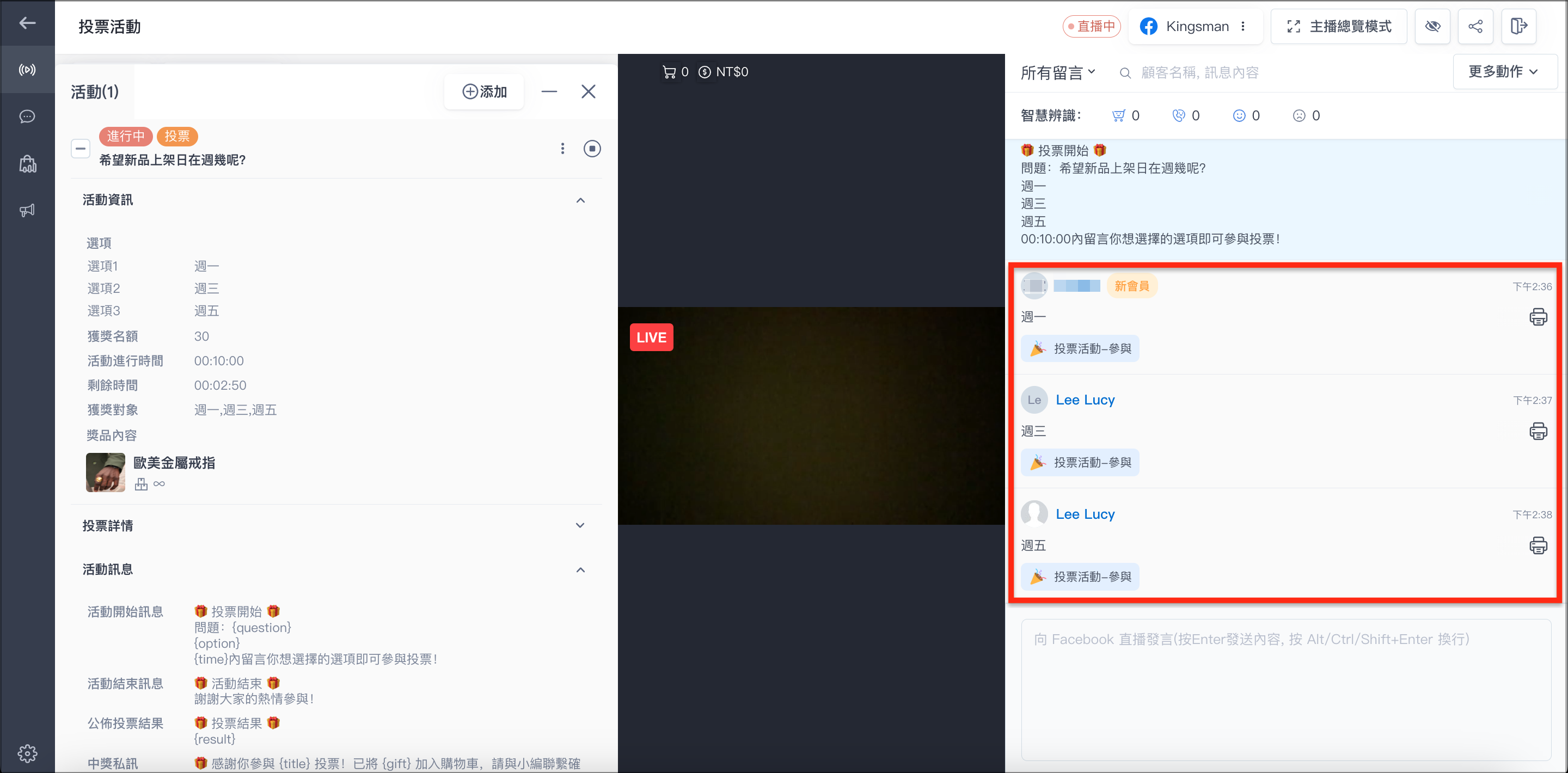Click the 歐美金屬戒指 prize name

click(174, 463)
